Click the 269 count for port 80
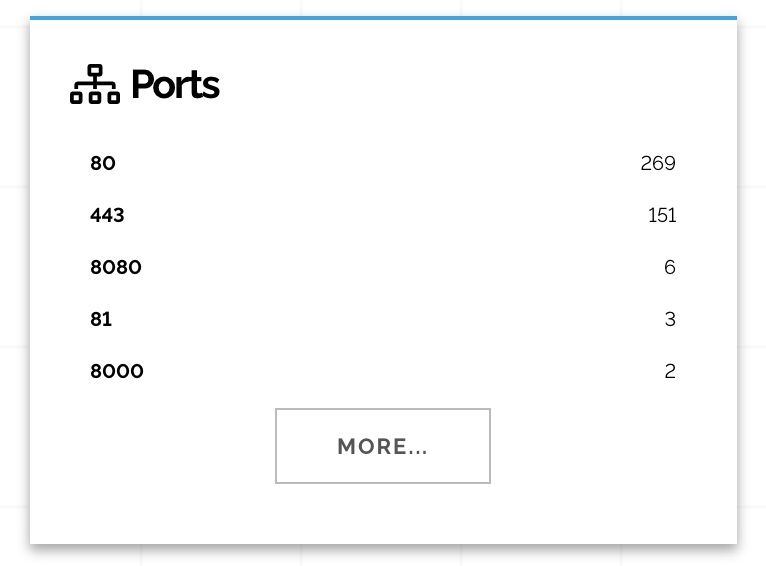The image size is (766, 566). (x=658, y=163)
